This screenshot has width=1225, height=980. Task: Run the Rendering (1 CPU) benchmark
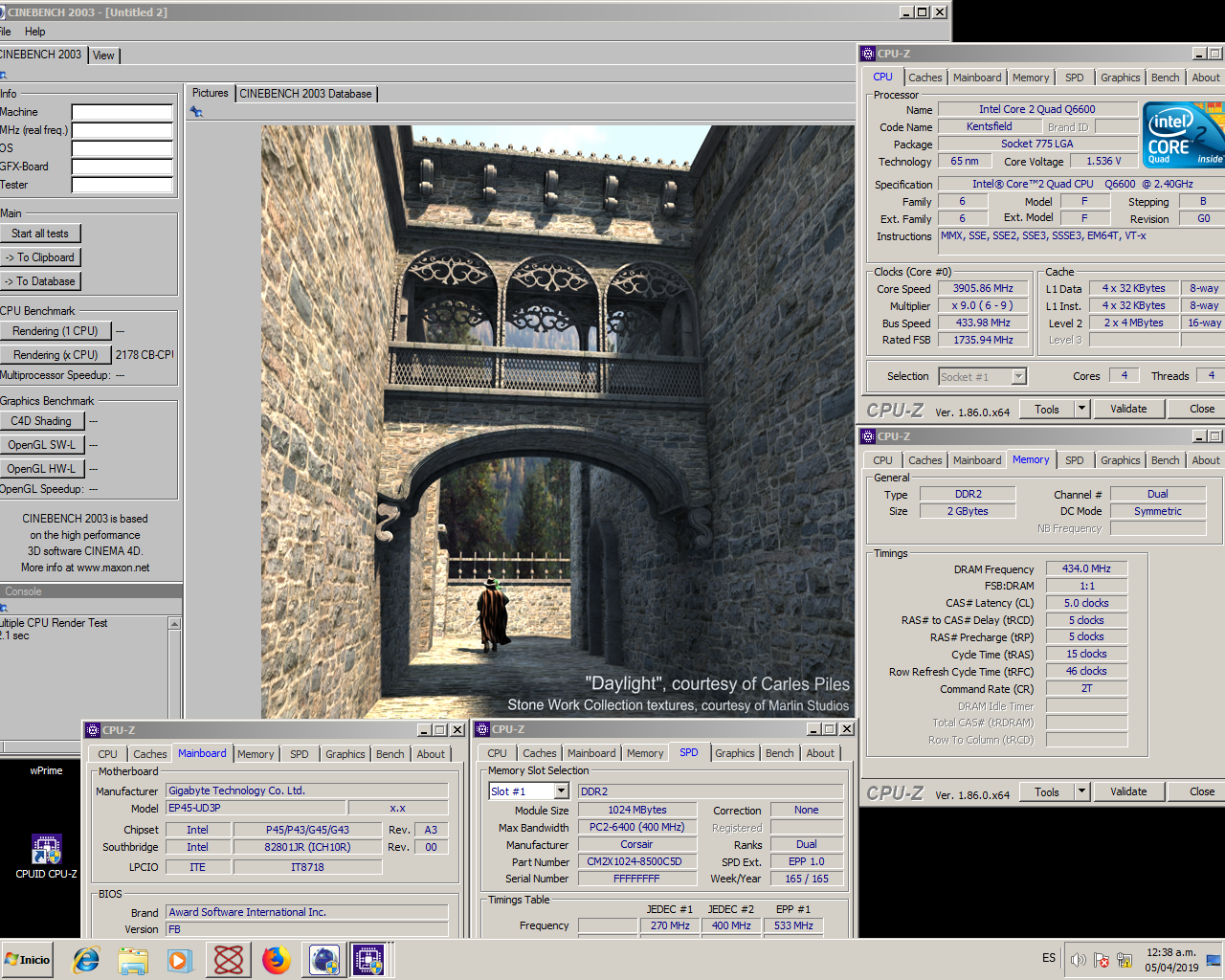click(x=56, y=331)
